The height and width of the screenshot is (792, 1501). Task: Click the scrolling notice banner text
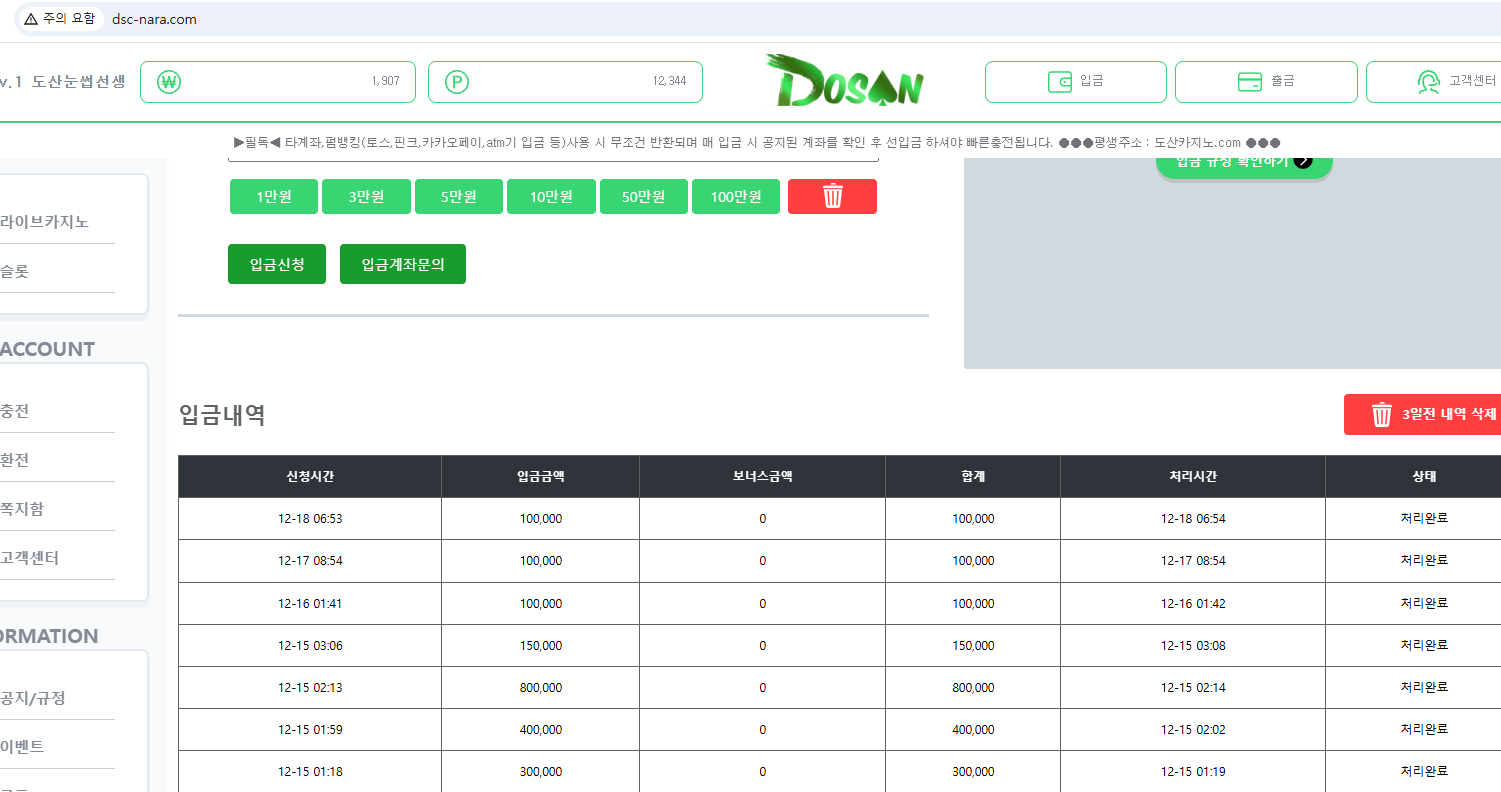pos(757,143)
